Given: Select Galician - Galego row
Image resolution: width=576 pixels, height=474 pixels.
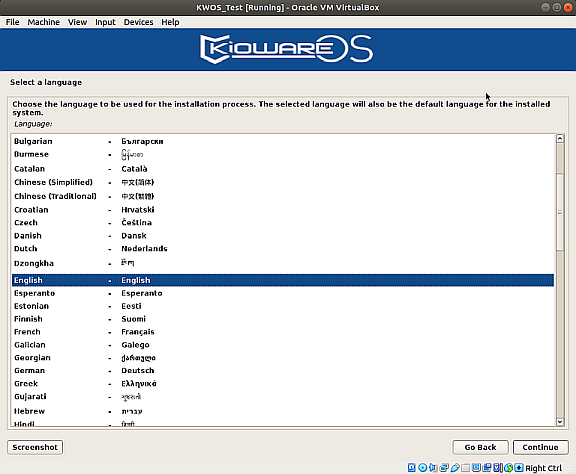Looking at the screenshot, I should (282, 345).
